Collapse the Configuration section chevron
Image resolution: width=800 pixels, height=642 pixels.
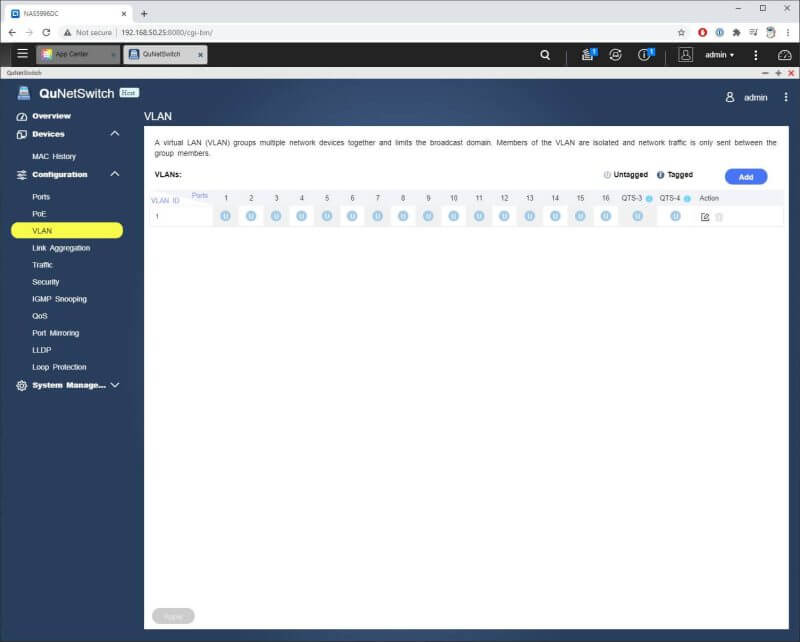tap(115, 174)
